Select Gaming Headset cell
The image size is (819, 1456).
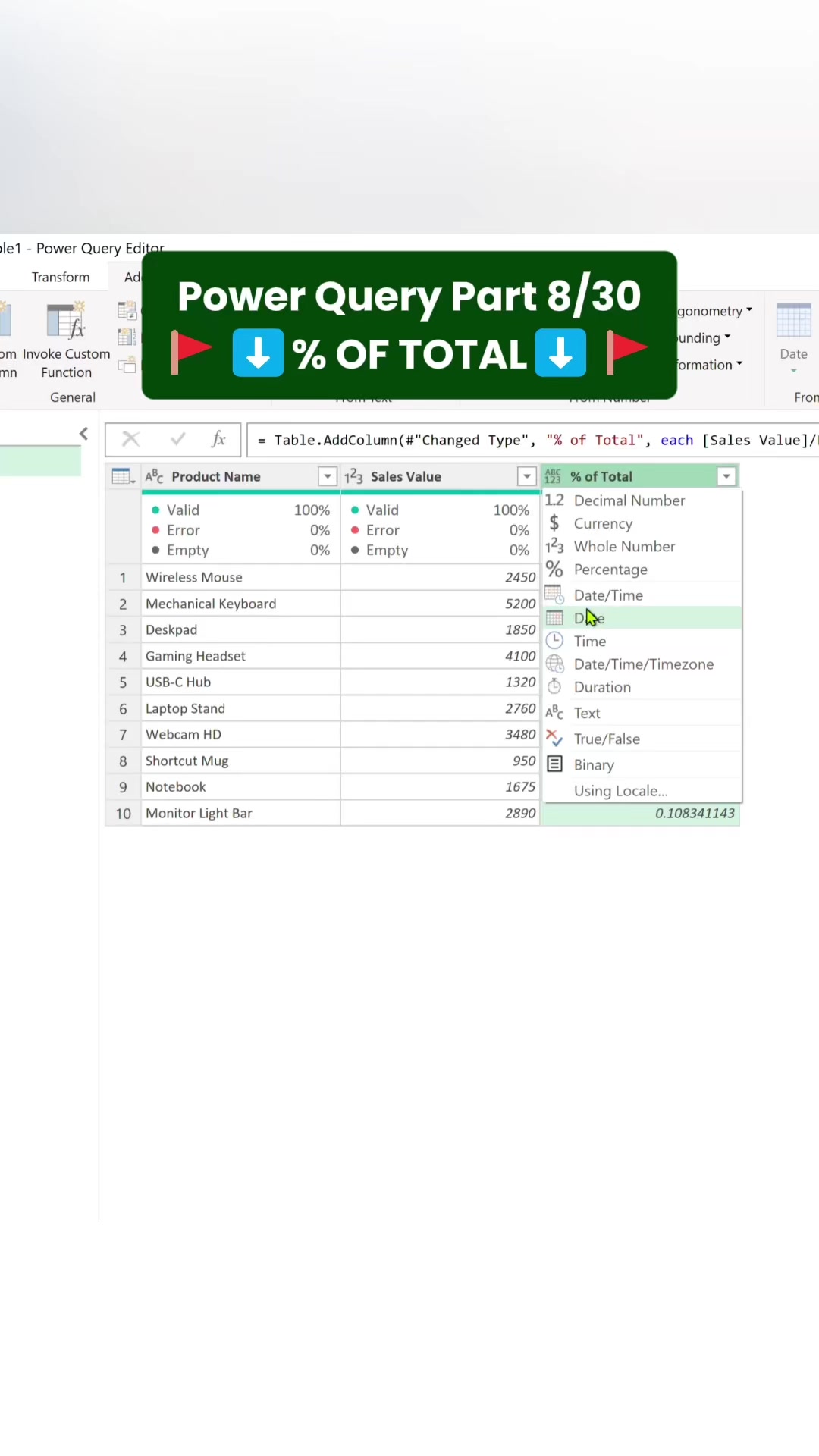point(240,656)
